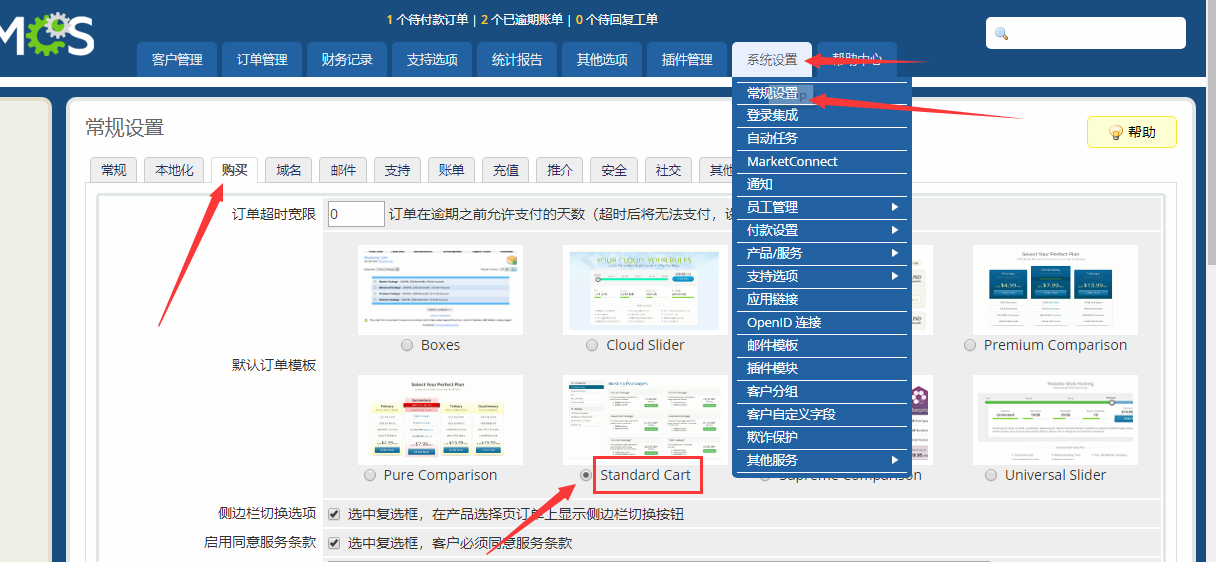Open the 其他选项 navigation menu
This screenshot has height=562, width=1216.
(602, 59)
